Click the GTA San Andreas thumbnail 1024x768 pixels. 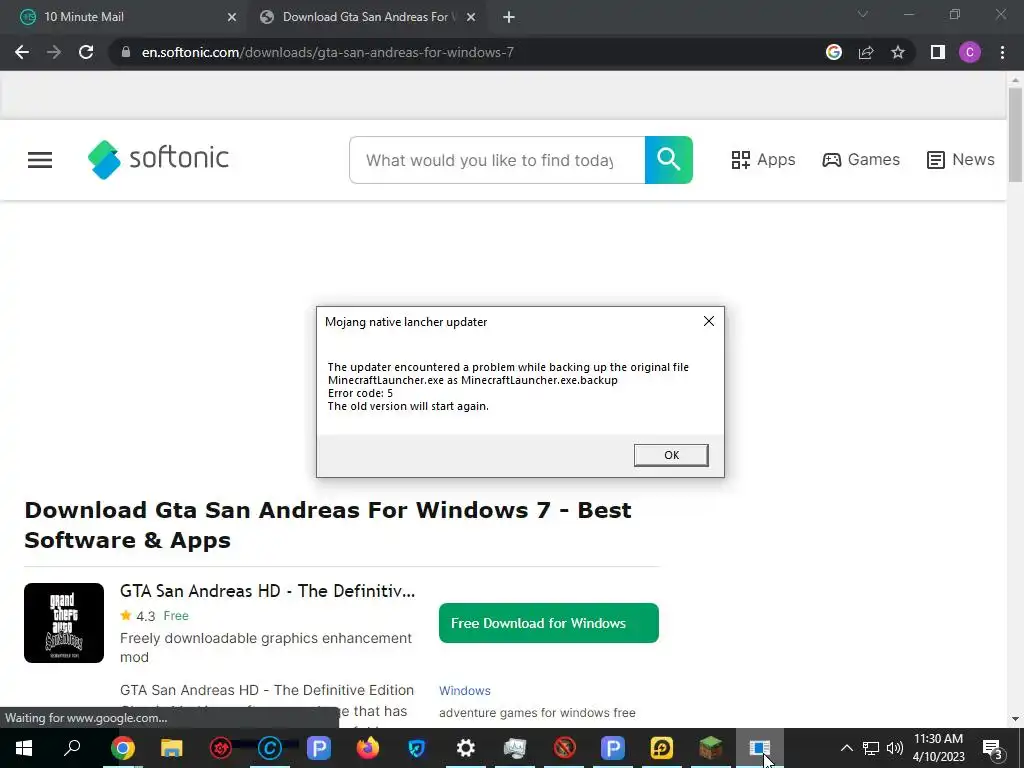coord(64,623)
